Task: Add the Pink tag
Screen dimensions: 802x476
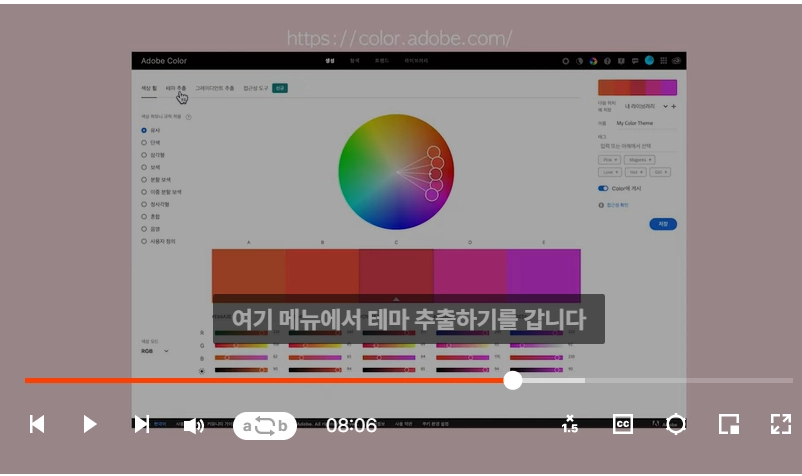Action: [609, 160]
